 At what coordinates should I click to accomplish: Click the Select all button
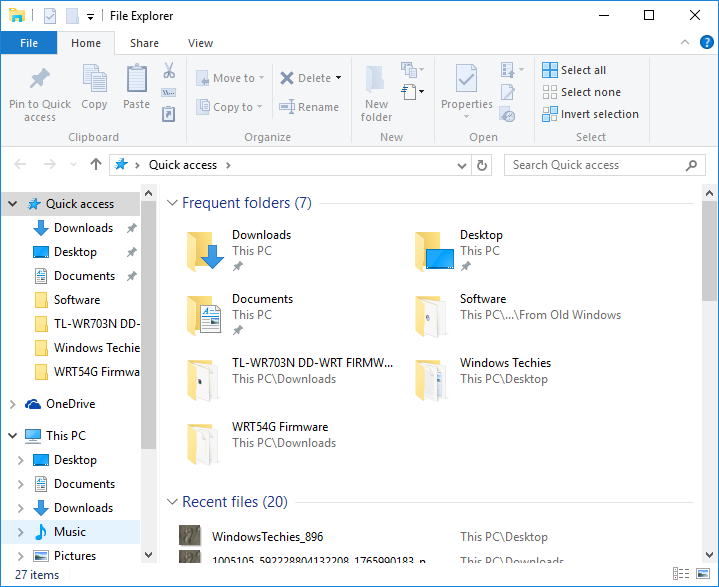tap(574, 70)
